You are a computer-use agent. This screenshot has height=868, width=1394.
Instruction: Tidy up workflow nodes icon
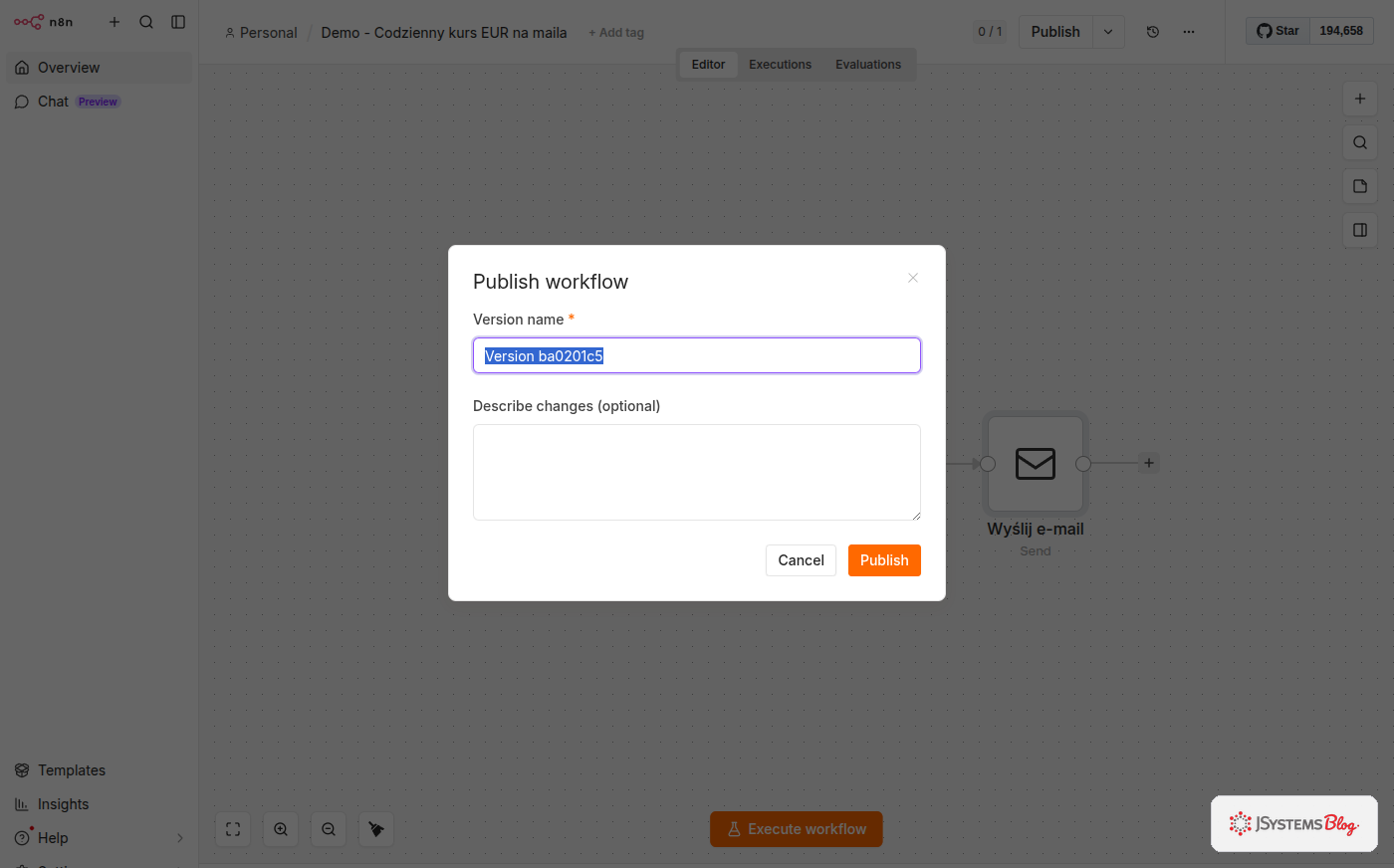(376, 829)
